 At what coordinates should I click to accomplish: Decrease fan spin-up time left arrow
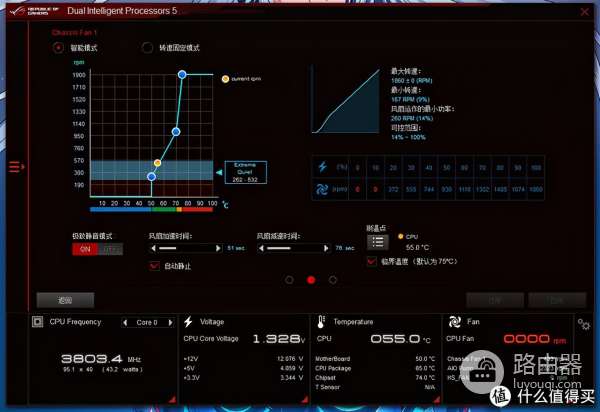tap(153, 248)
